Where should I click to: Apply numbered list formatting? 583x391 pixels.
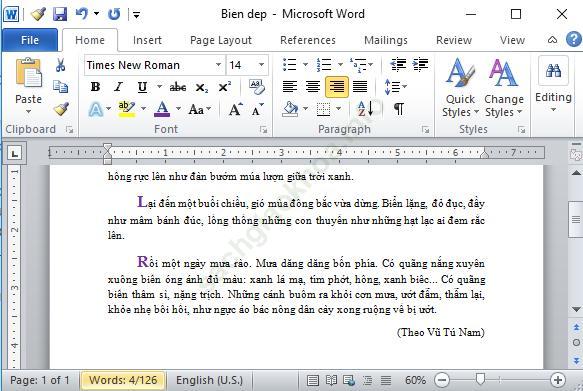coord(323,65)
